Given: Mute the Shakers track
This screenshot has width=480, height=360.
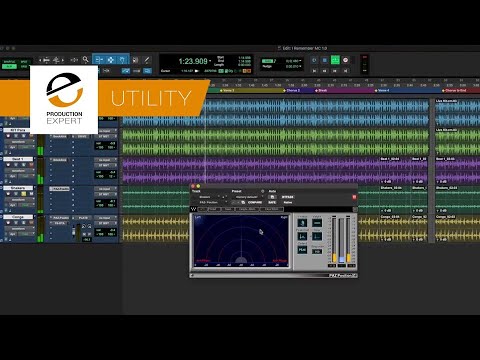Looking at the screenshot, I should click(x=31, y=194).
